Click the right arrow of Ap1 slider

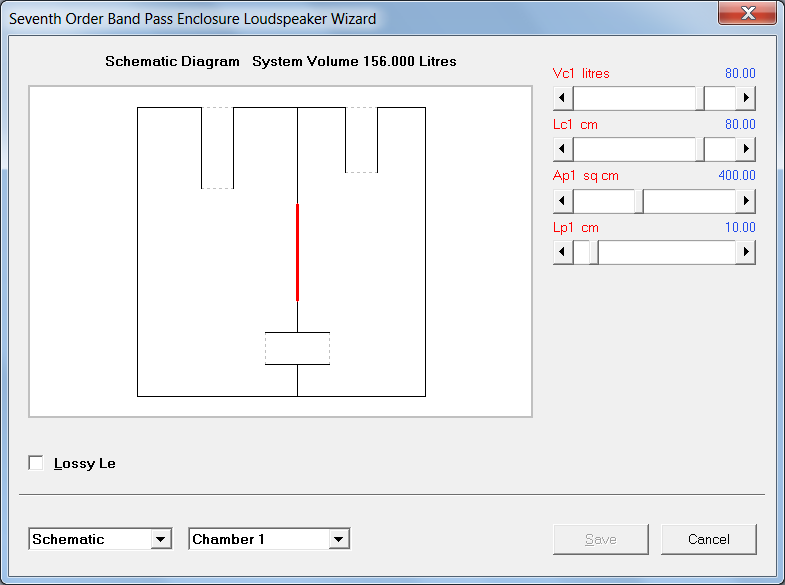click(x=745, y=201)
